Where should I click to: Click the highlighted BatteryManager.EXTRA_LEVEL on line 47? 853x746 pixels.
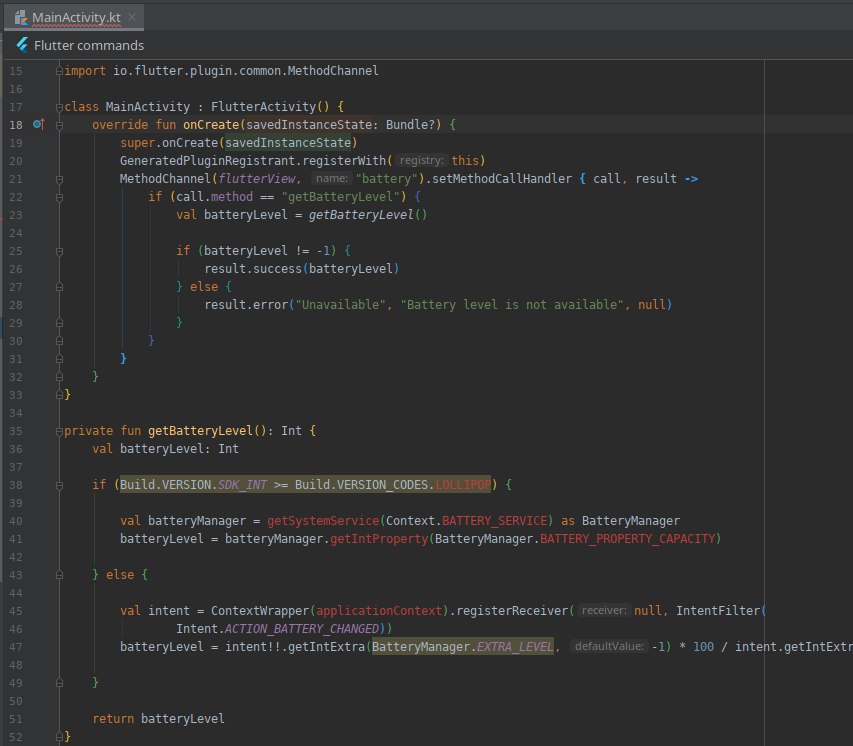pos(463,646)
